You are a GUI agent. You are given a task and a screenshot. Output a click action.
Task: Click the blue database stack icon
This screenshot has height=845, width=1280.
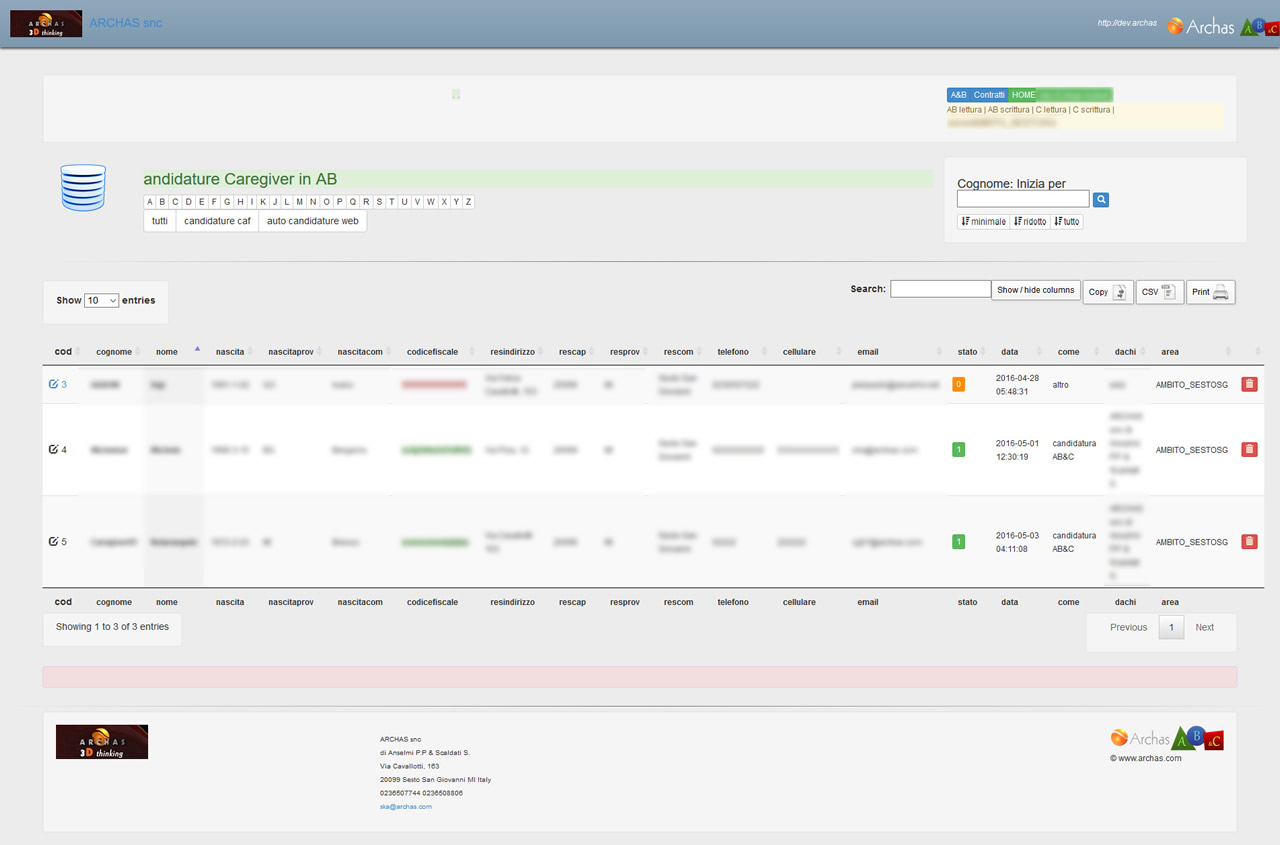point(83,188)
